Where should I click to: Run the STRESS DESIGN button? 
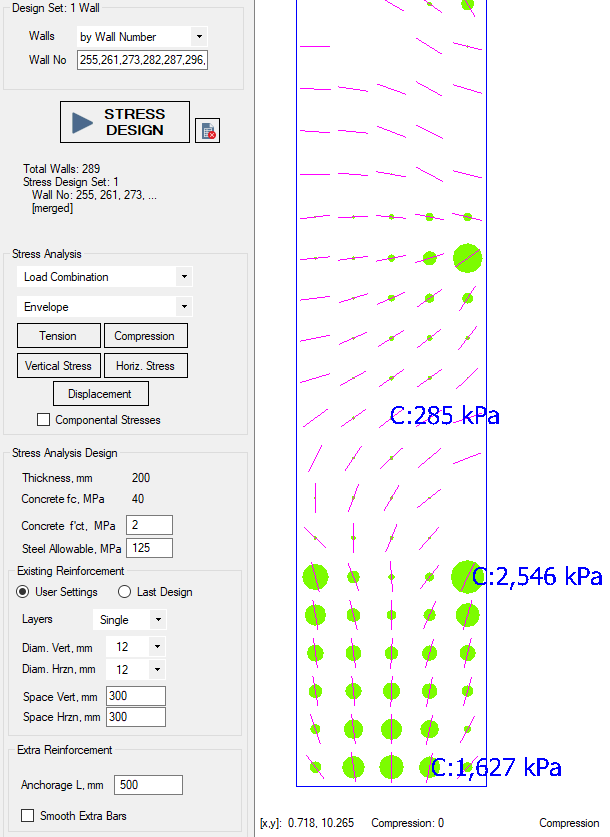pyautogui.click(x=125, y=122)
